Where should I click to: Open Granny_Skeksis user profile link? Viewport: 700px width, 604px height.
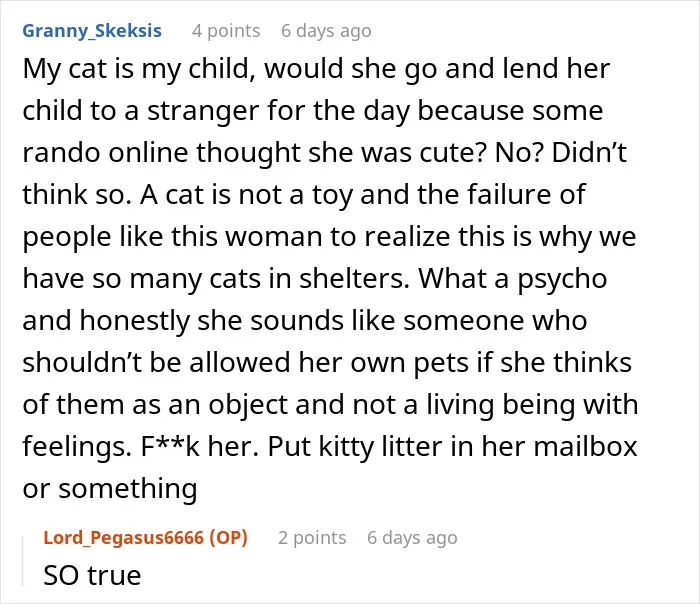point(92,31)
